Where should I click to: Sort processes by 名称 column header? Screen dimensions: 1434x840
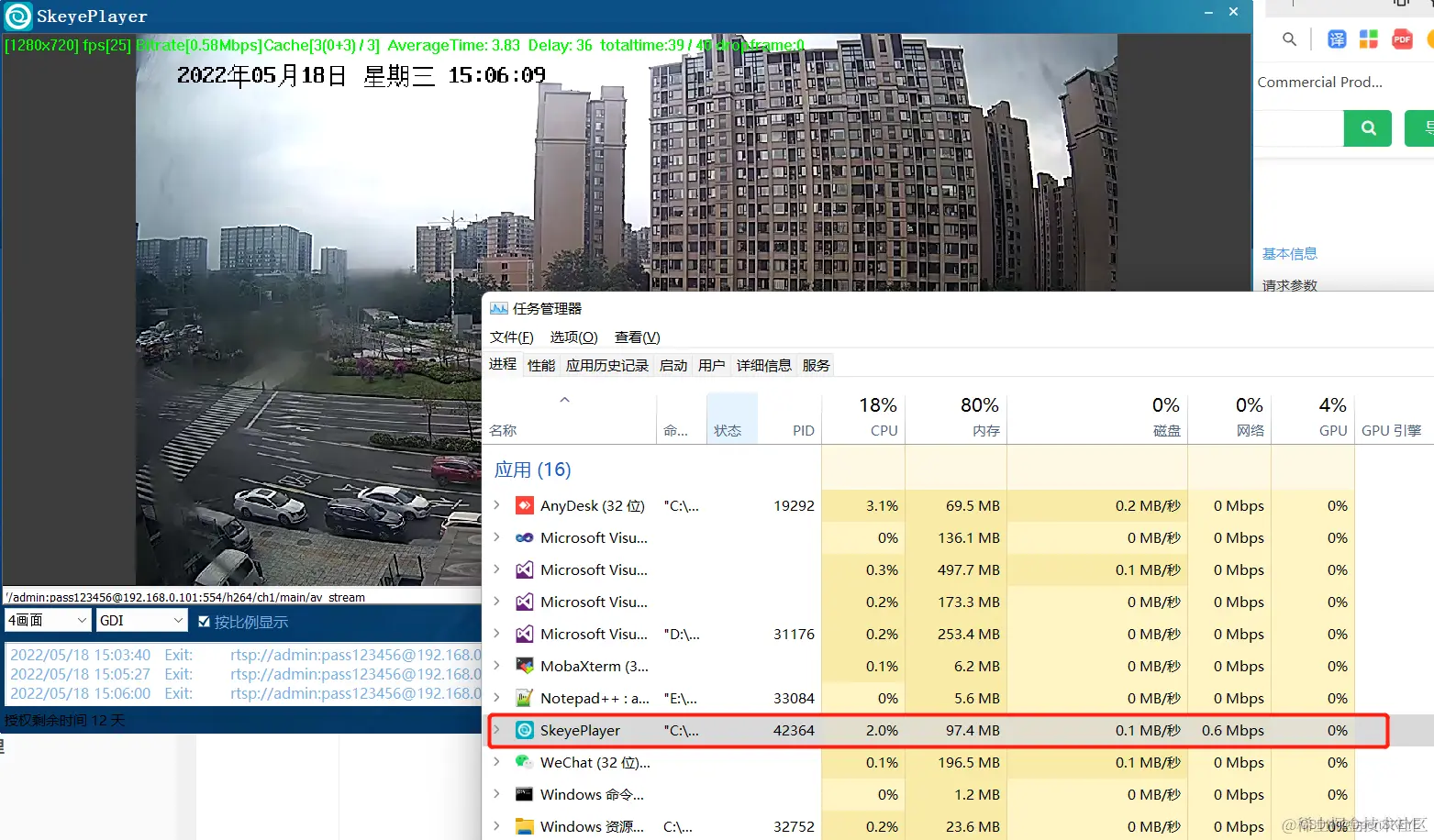570,417
